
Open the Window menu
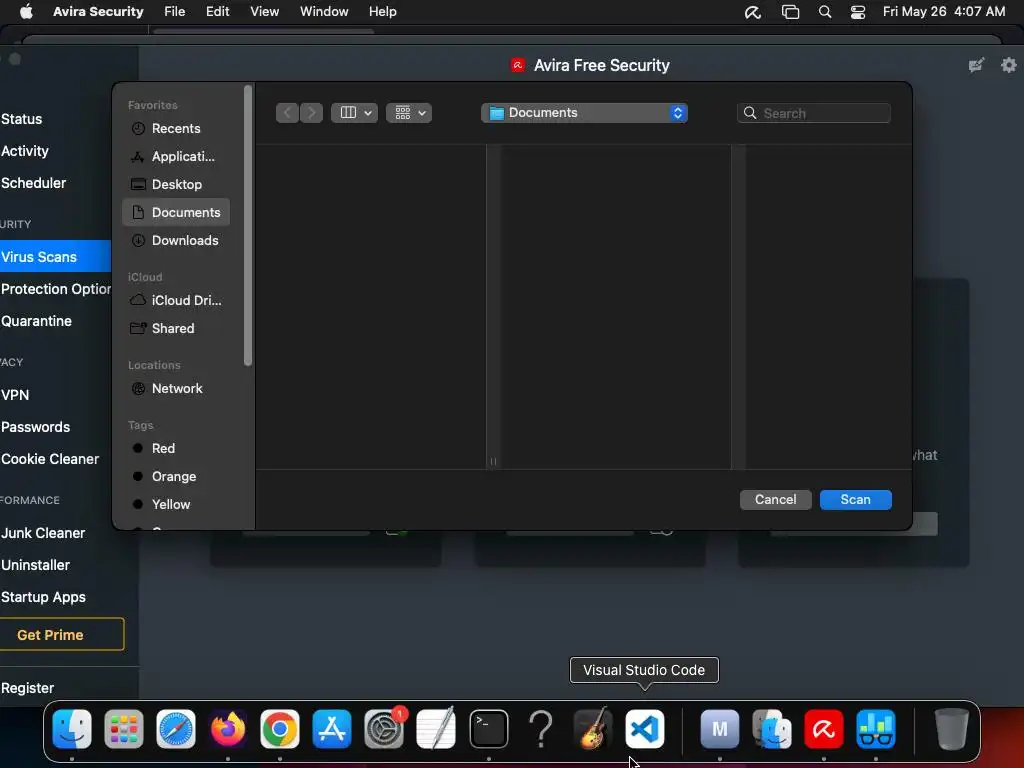tap(324, 12)
